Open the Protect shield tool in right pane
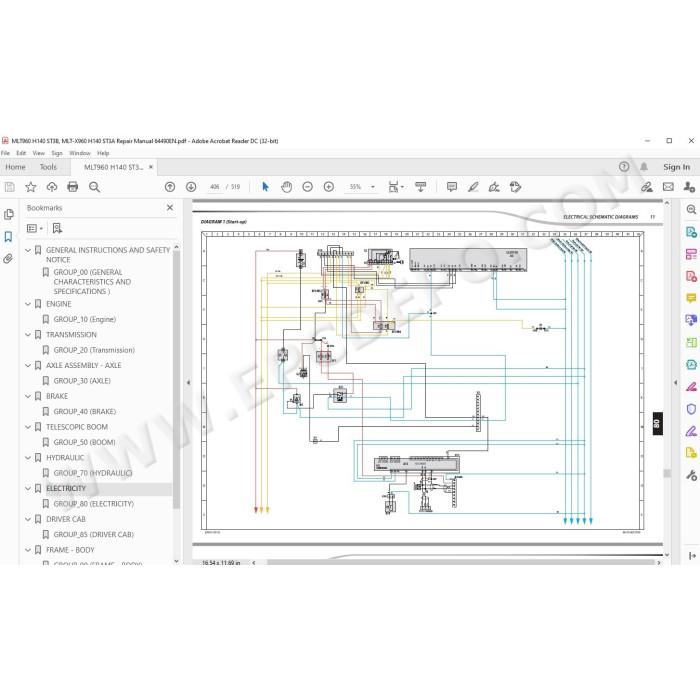Image resolution: width=700 pixels, height=700 pixels. 691,409
